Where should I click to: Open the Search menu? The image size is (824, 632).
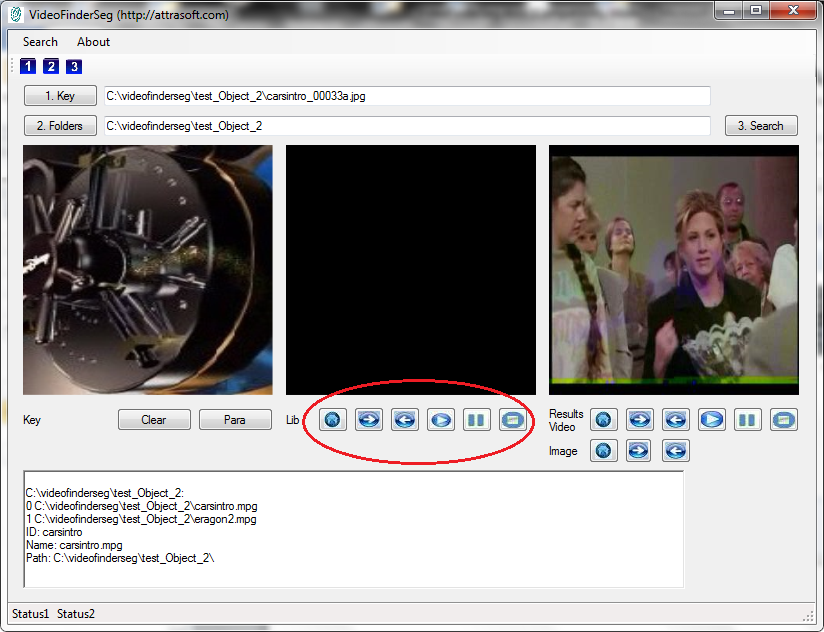pos(40,42)
